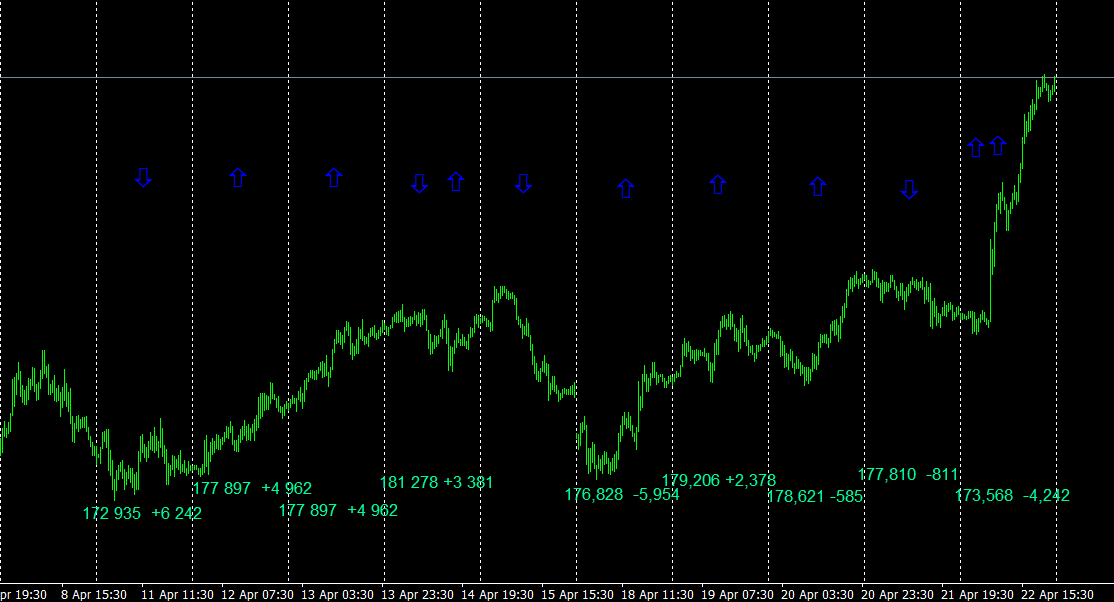1114x602 pixels.
Task: Select right up arrow of pair above 173,568
Action: (998, 146)
